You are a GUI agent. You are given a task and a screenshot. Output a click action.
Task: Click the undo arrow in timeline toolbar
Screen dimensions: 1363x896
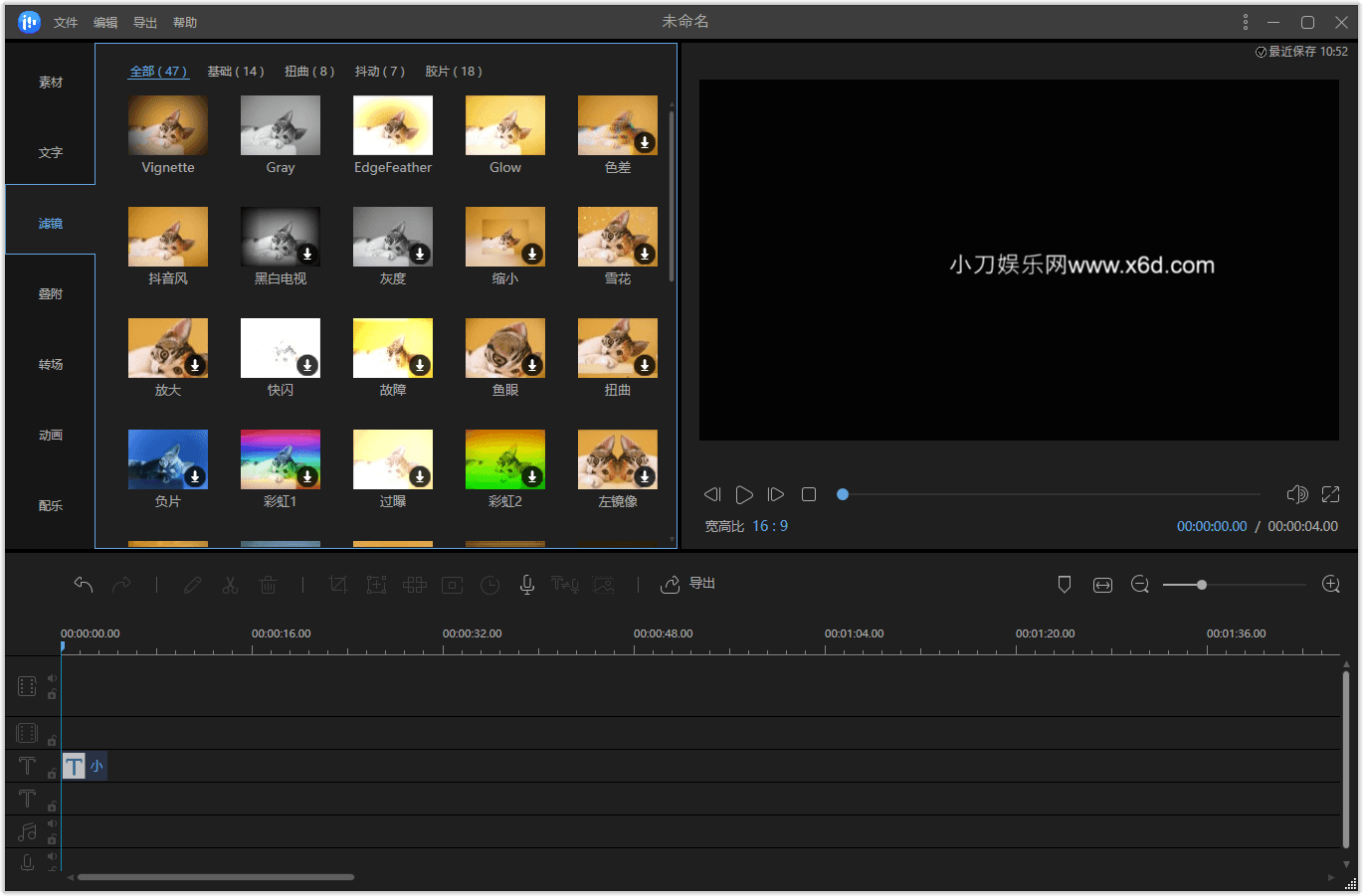pyautogui.click(x=84, y=585)
